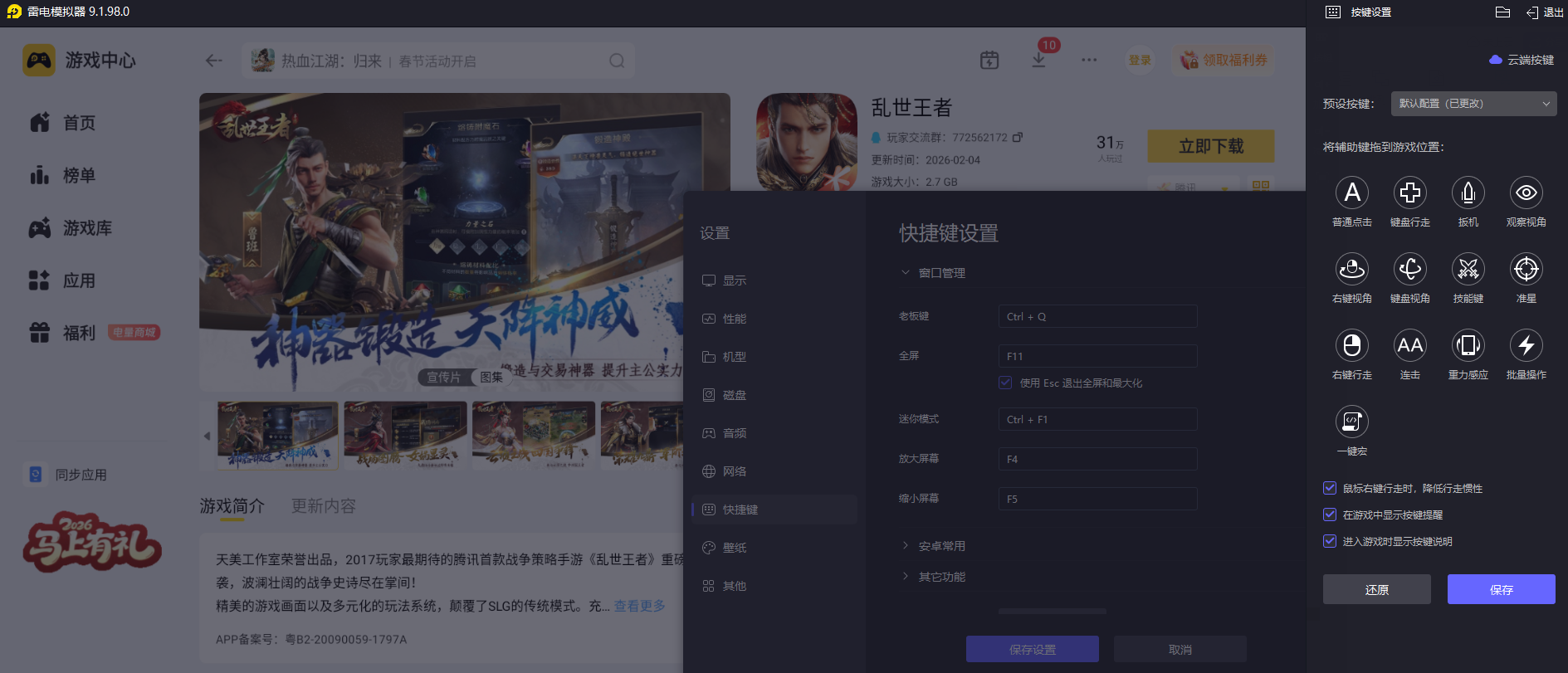Select the 技能键 crossed-swords tool
This screenshot has width=1568, height=673.
1468,269
